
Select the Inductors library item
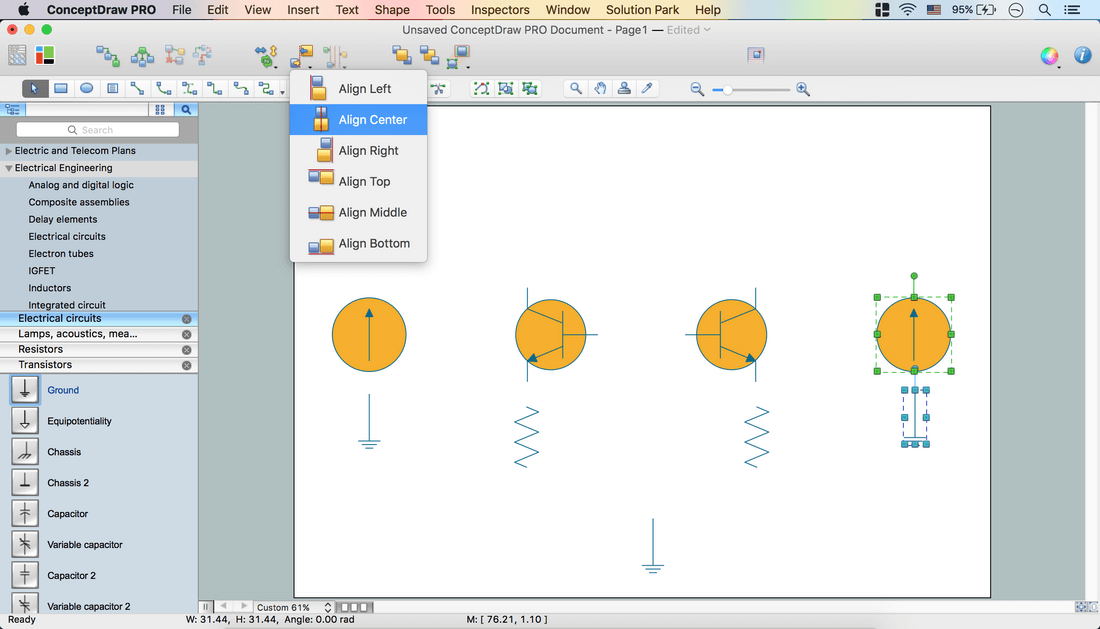50,288
